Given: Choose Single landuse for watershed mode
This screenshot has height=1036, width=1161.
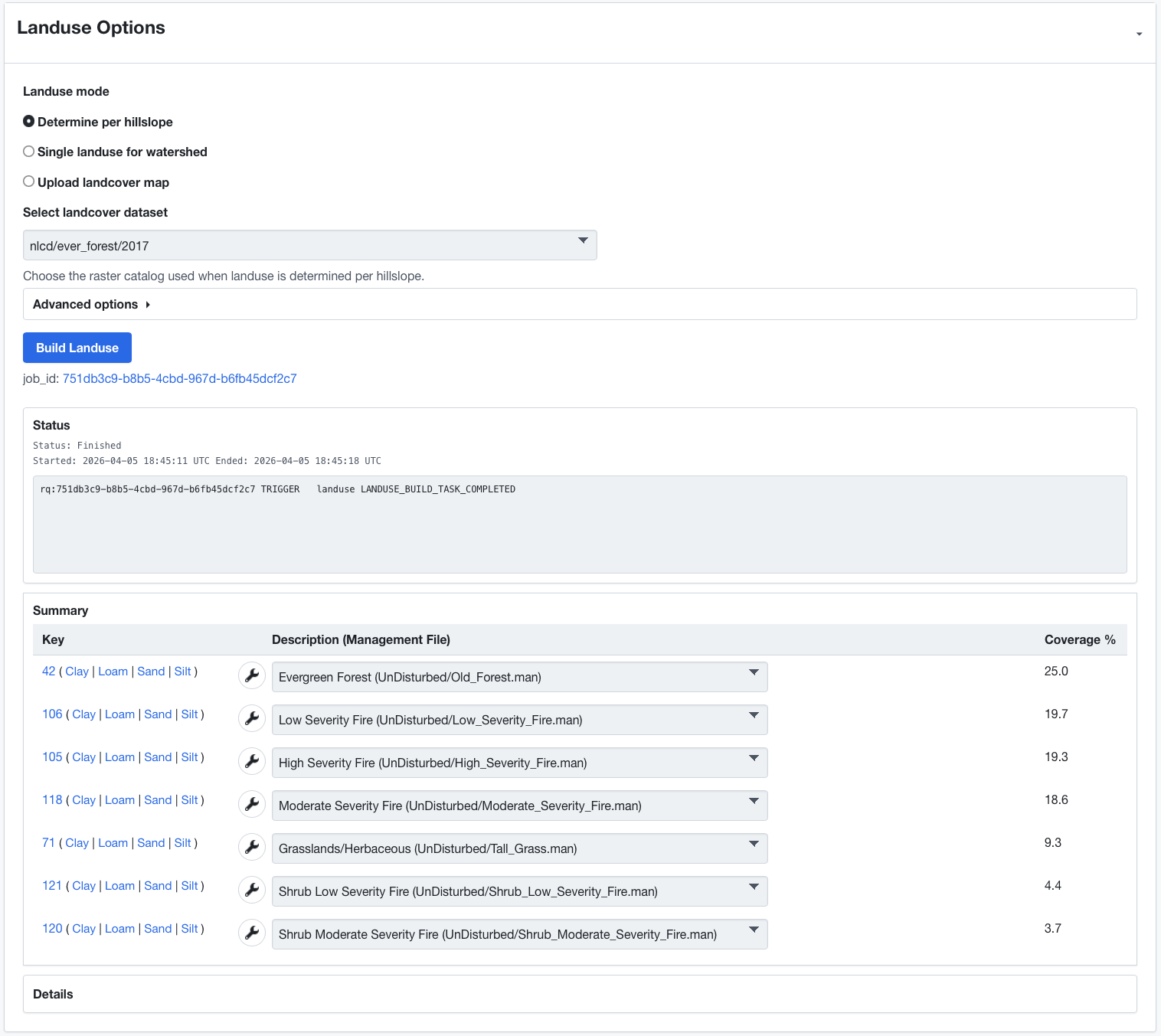Looking at the screenshot, I should point(29,152).
